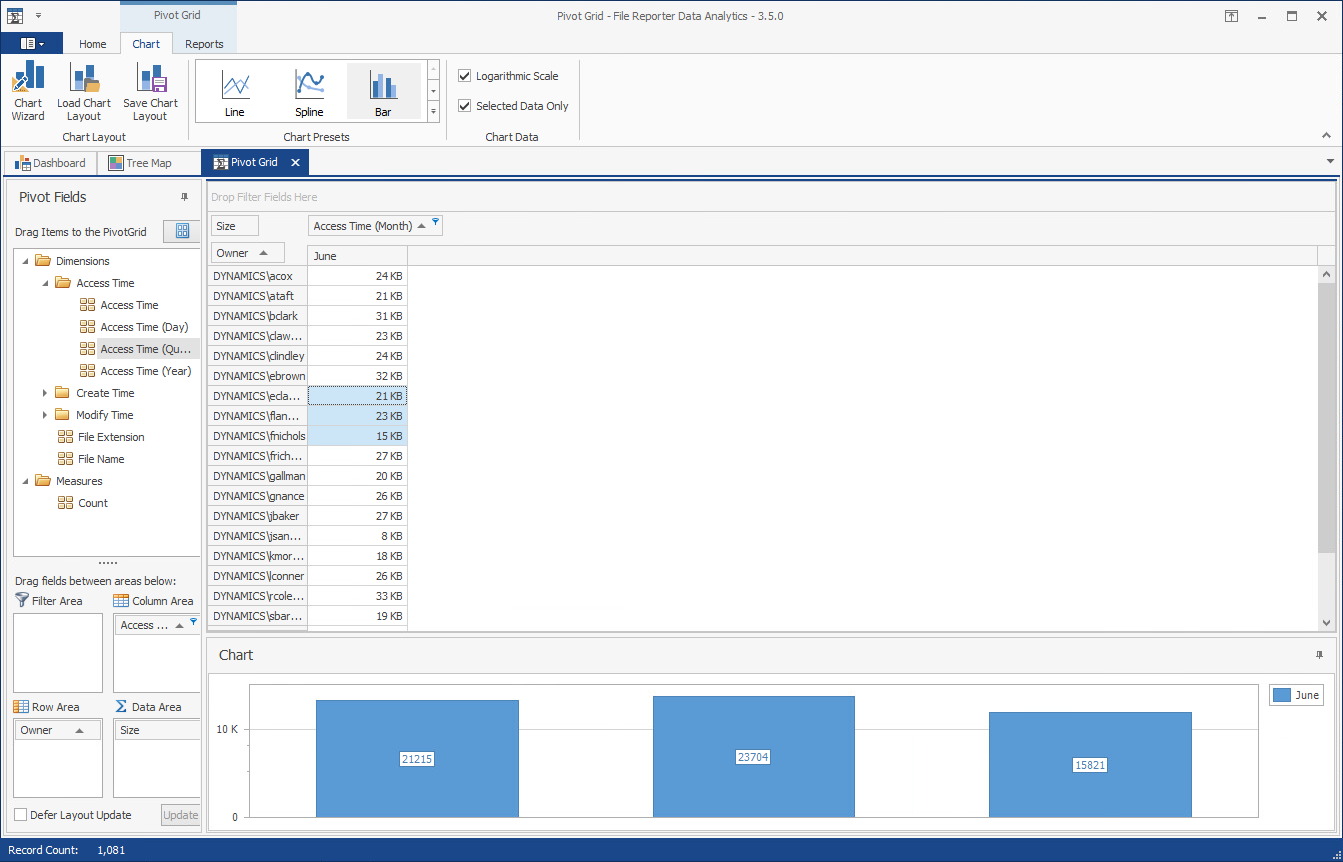Toggle the Selected Data Only checkbox
The height and width of the screenshot is (862, 1343).
464,106
